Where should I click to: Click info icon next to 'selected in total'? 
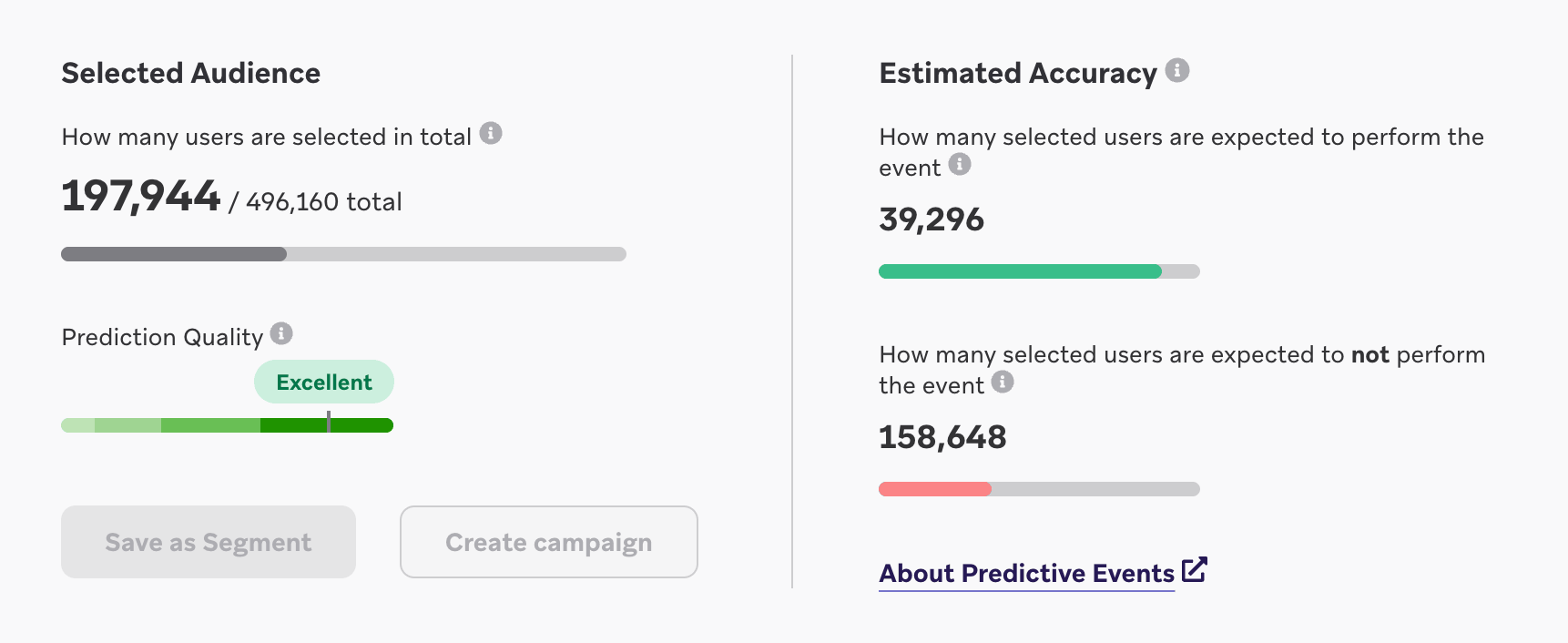(x=491, y=133)
